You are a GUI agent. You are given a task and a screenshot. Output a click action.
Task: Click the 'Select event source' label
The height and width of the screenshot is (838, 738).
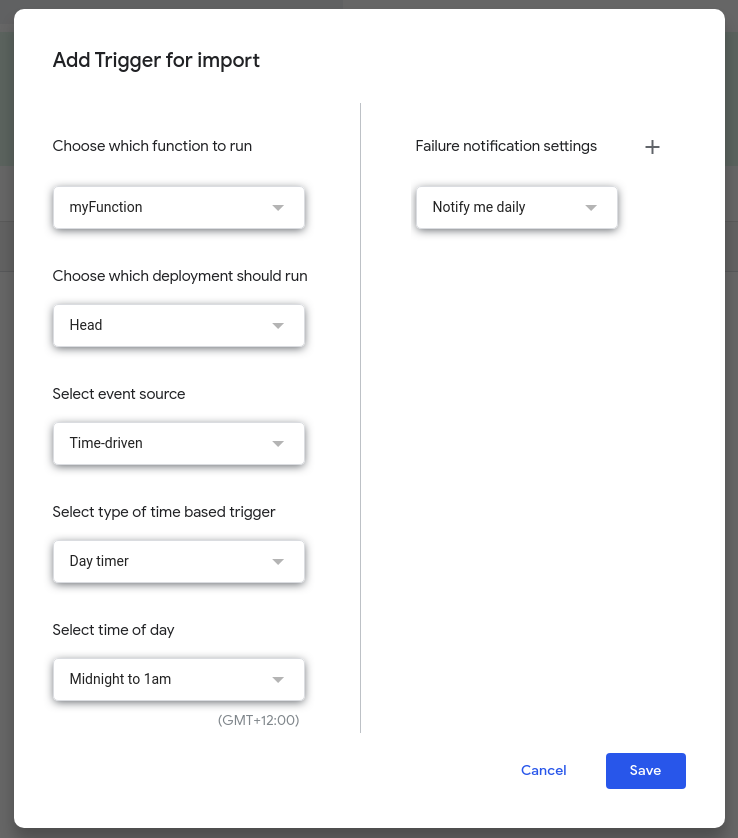[x=119, y=394]
